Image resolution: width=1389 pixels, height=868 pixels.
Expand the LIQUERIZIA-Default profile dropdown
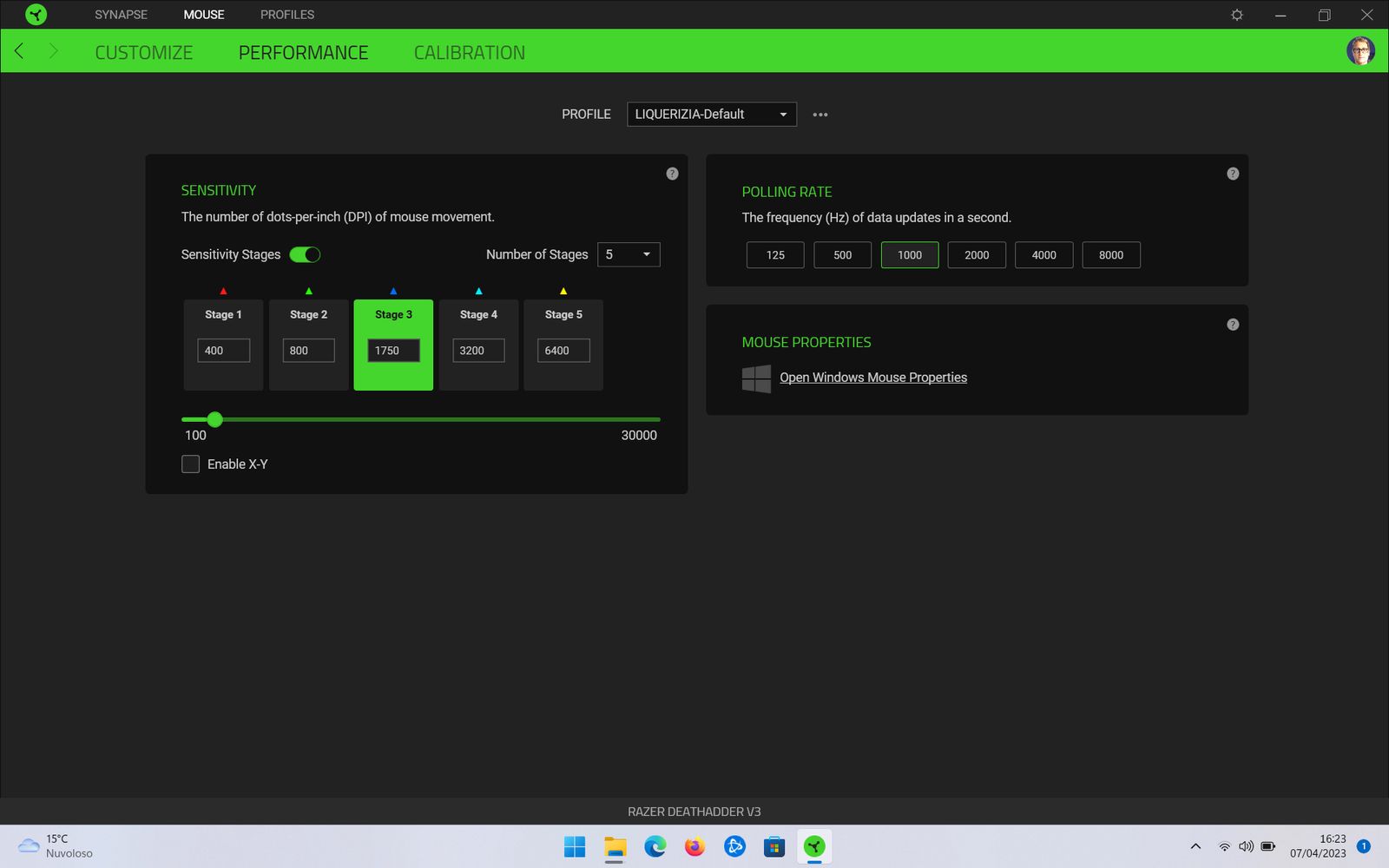[x=711, y=115]
